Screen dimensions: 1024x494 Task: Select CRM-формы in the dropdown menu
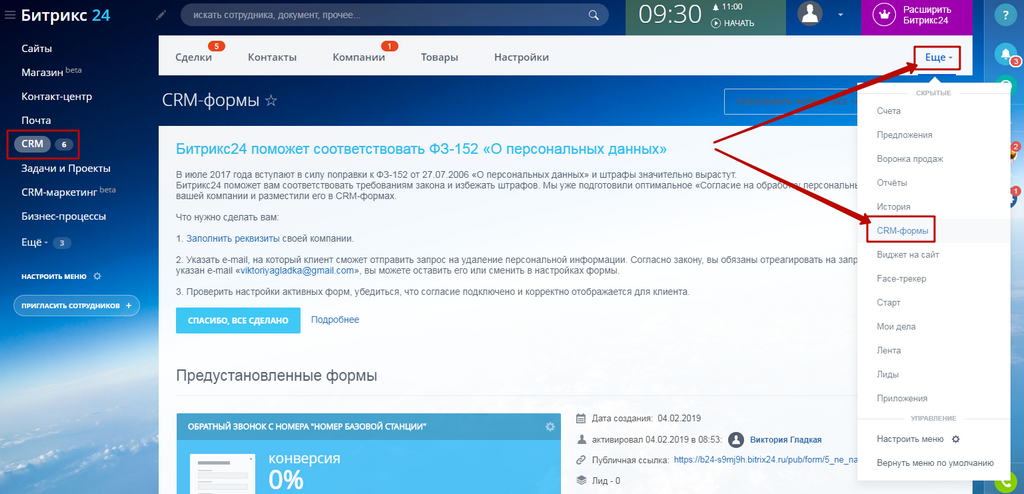pos(901,231)
